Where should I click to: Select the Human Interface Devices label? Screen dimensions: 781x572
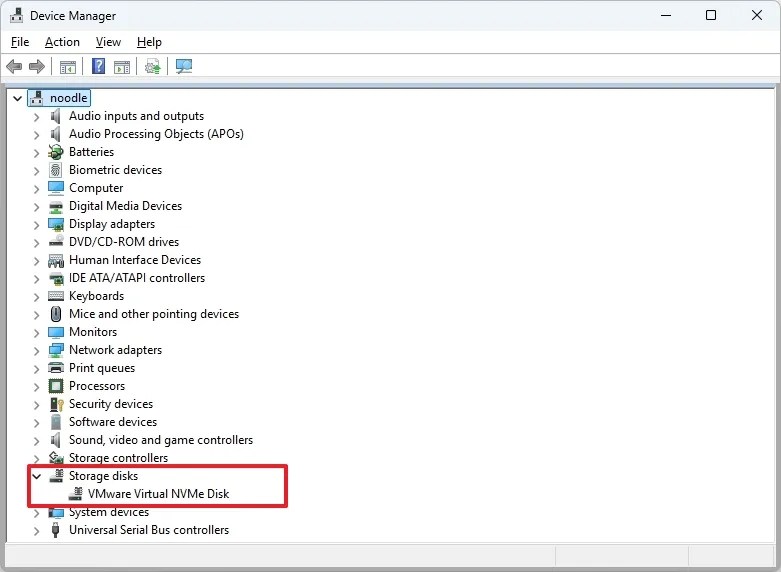(x=135, y=260)
